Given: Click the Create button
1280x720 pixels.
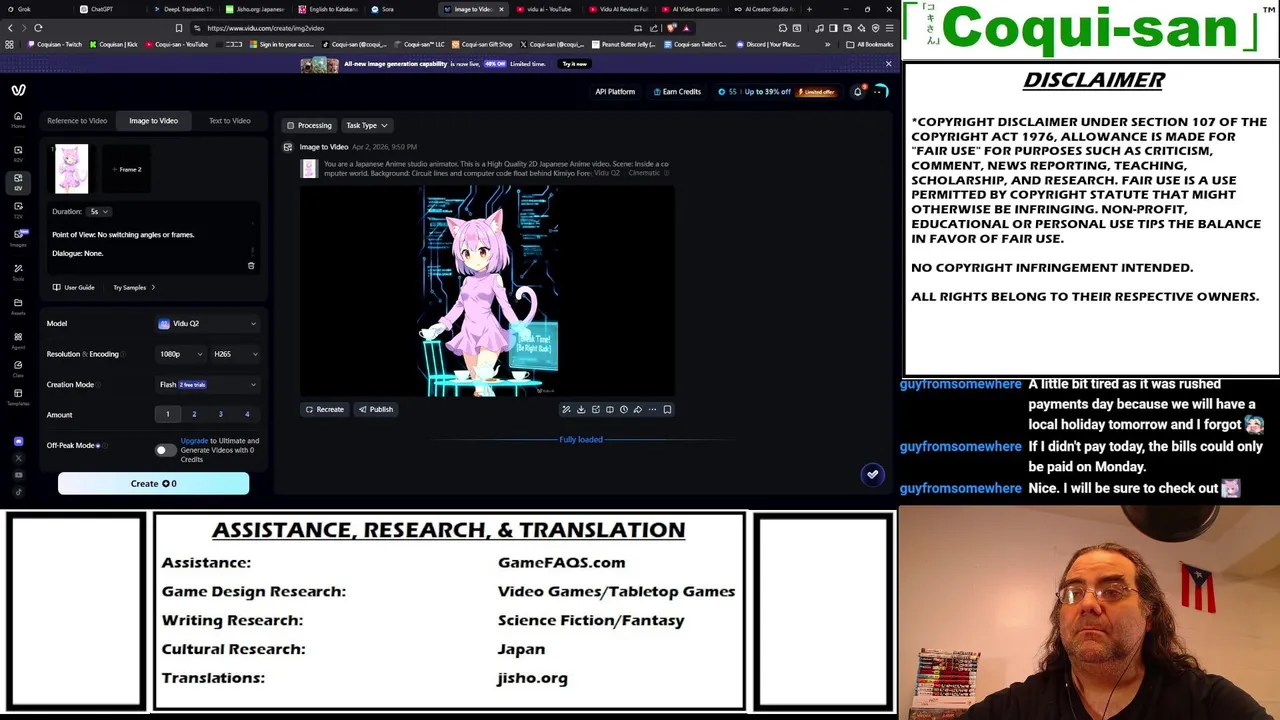Looking at the screenshot, I should point(153,484).
